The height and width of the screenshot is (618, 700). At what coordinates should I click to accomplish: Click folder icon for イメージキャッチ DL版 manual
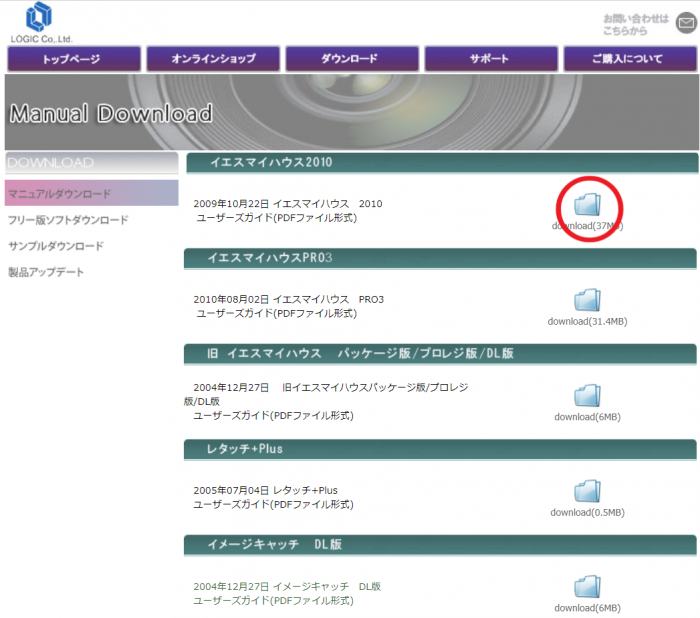coord(587,586)
